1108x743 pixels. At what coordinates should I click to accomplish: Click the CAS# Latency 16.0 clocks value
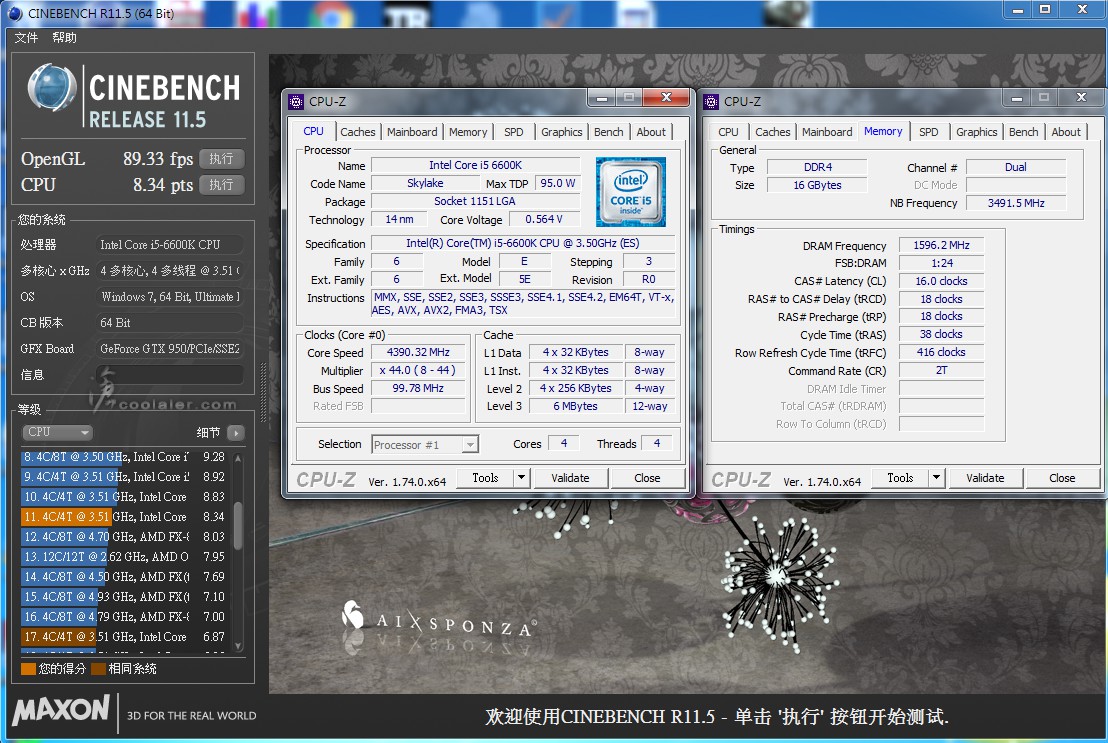coord(941,281)
